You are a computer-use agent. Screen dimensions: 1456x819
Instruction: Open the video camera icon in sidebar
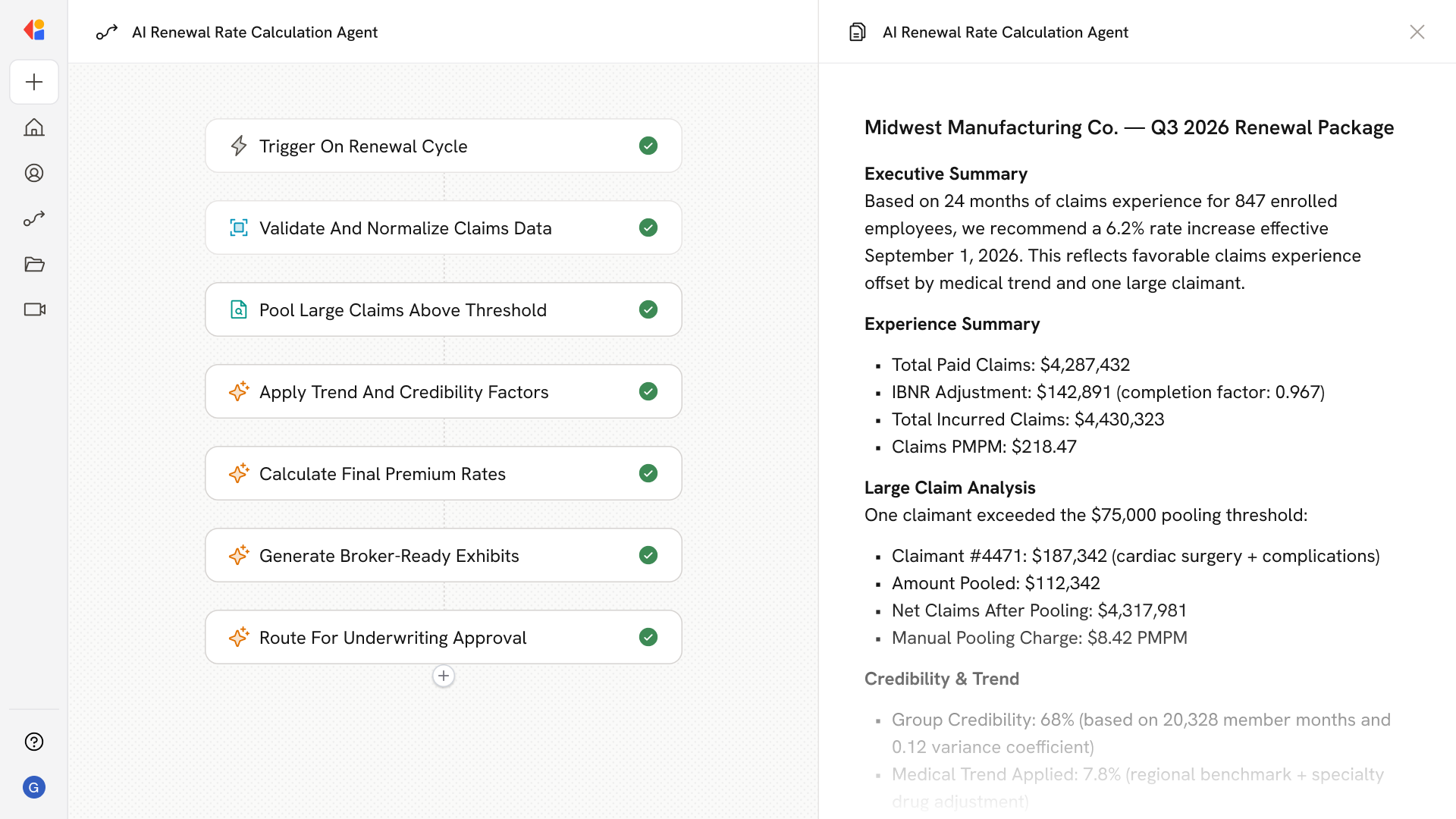click(x=34, y=309)
